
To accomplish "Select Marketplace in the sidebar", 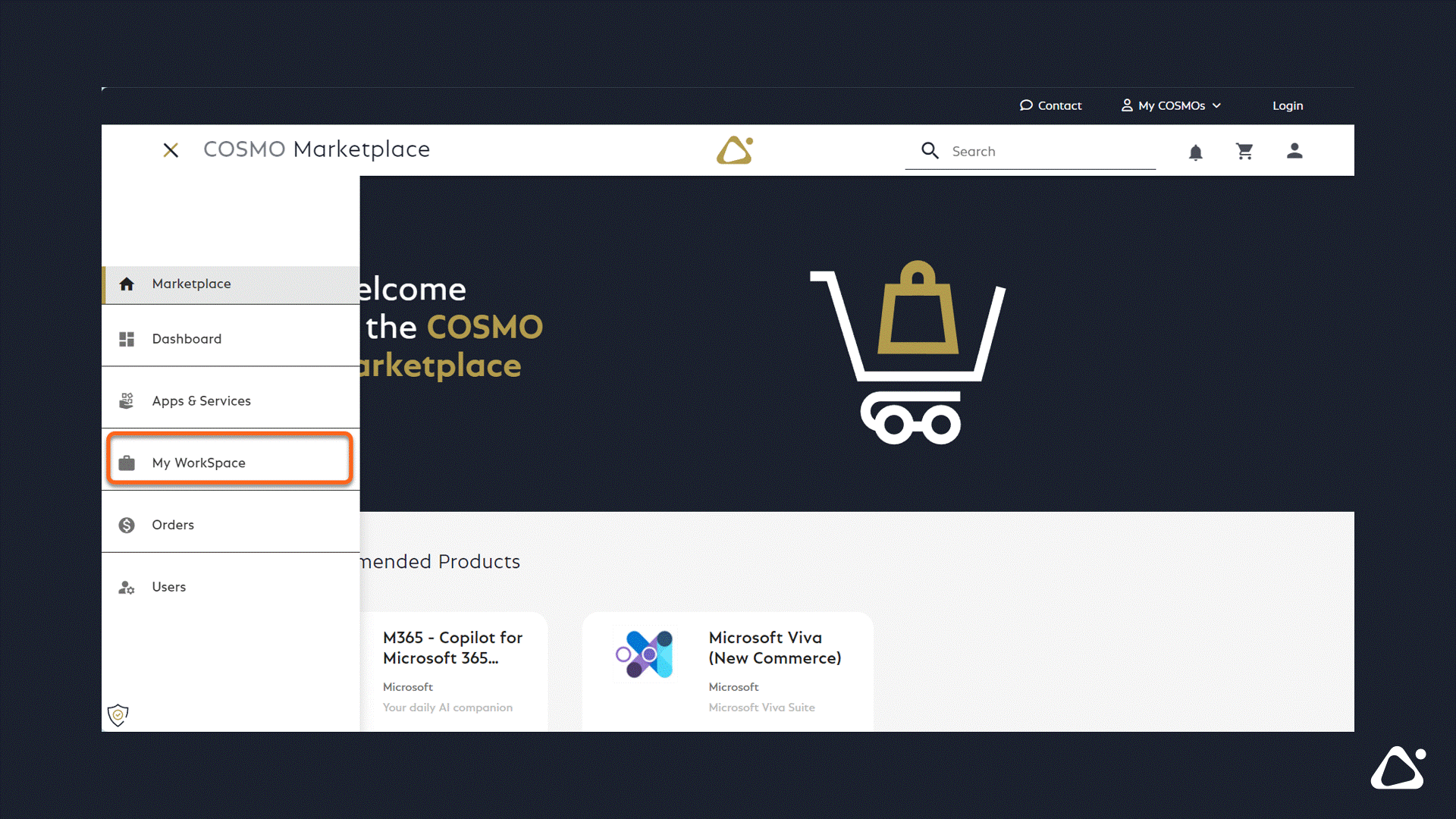I will click(x=191, y=284).
